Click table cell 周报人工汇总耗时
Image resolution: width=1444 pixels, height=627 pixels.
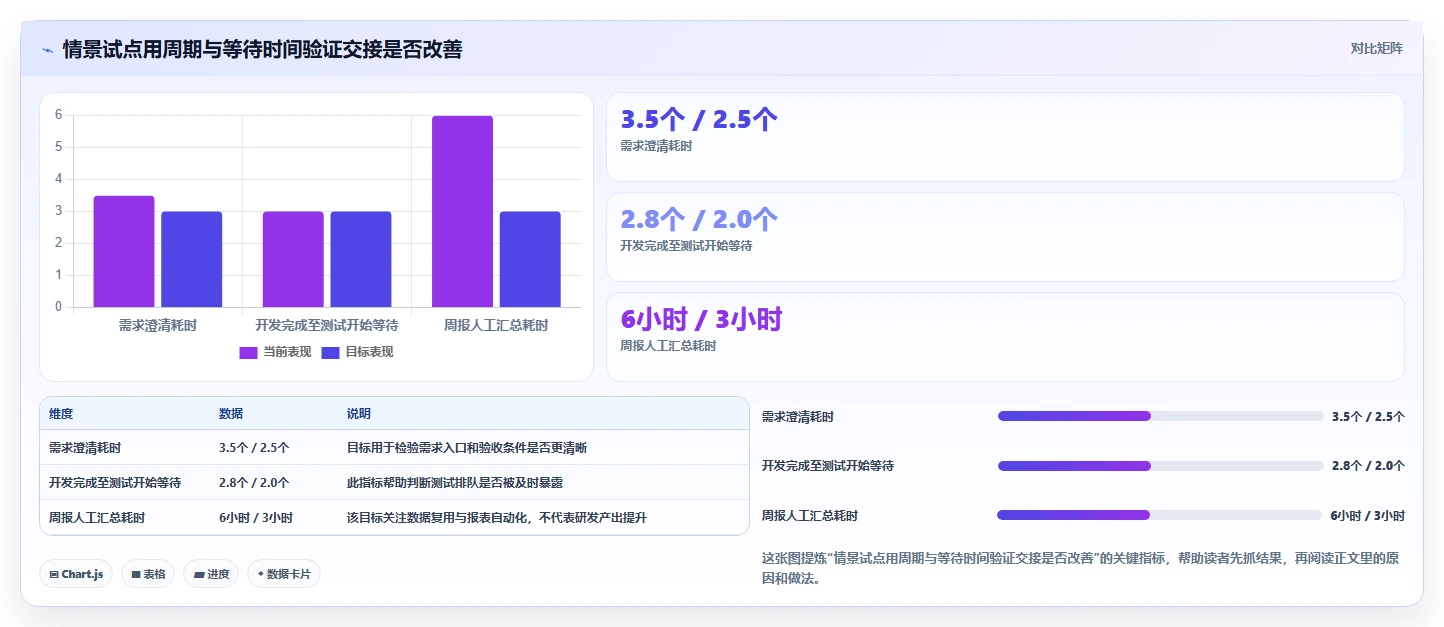click(x=97, y=518)
